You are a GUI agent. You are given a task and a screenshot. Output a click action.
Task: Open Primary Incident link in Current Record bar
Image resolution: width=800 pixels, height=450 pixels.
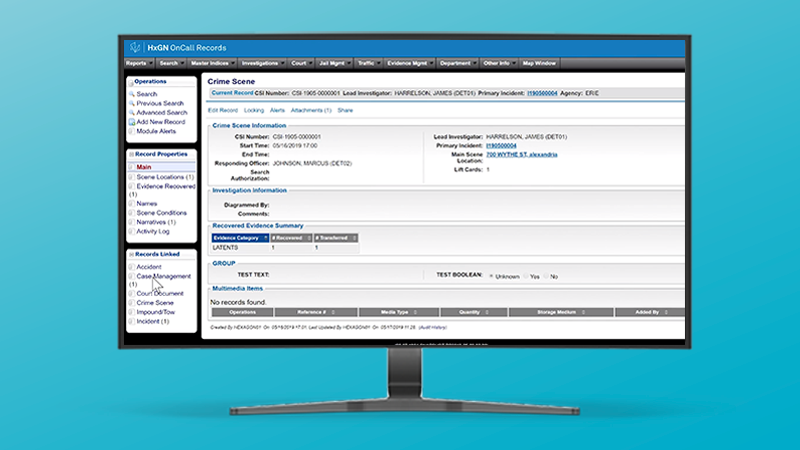(542, 93)
